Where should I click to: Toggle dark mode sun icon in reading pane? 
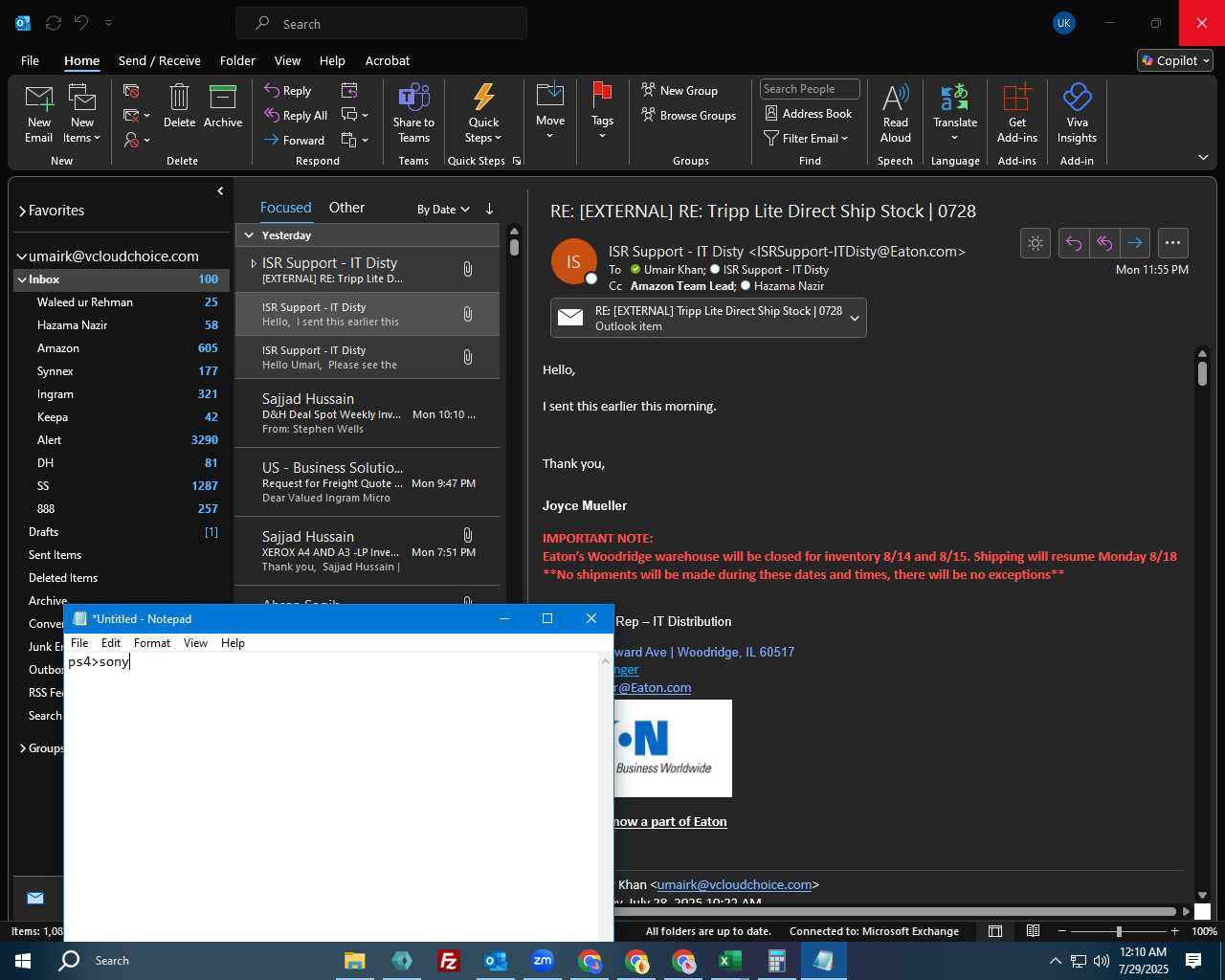point(1036,243)
